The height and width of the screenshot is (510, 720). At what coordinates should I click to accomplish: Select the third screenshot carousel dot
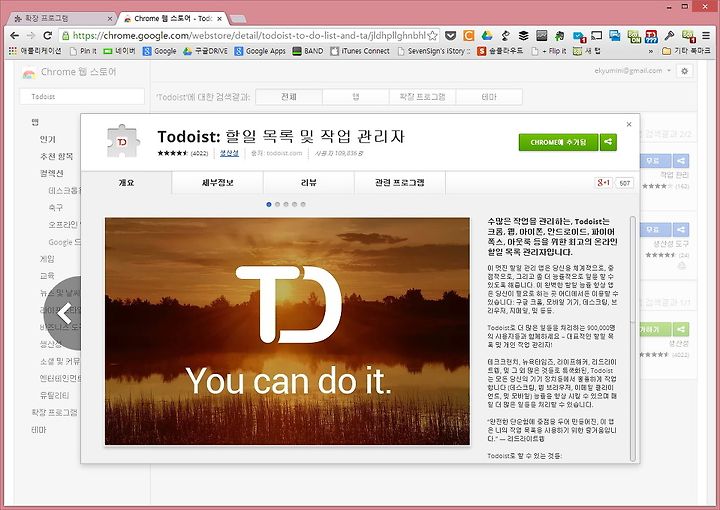click(x=286, y=205)
